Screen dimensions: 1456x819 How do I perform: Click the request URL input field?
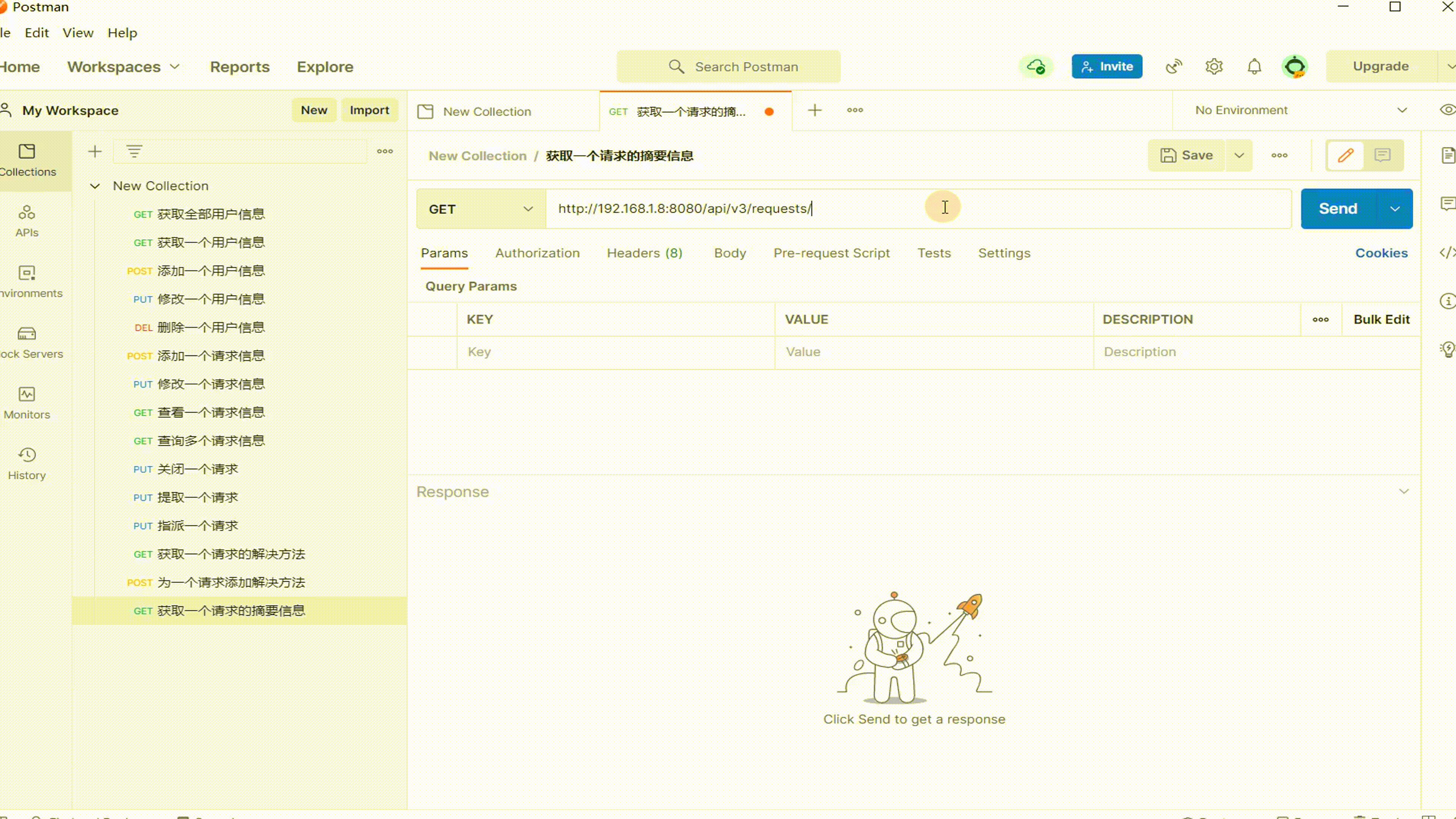pyautogui.click(x=918, y=209)
